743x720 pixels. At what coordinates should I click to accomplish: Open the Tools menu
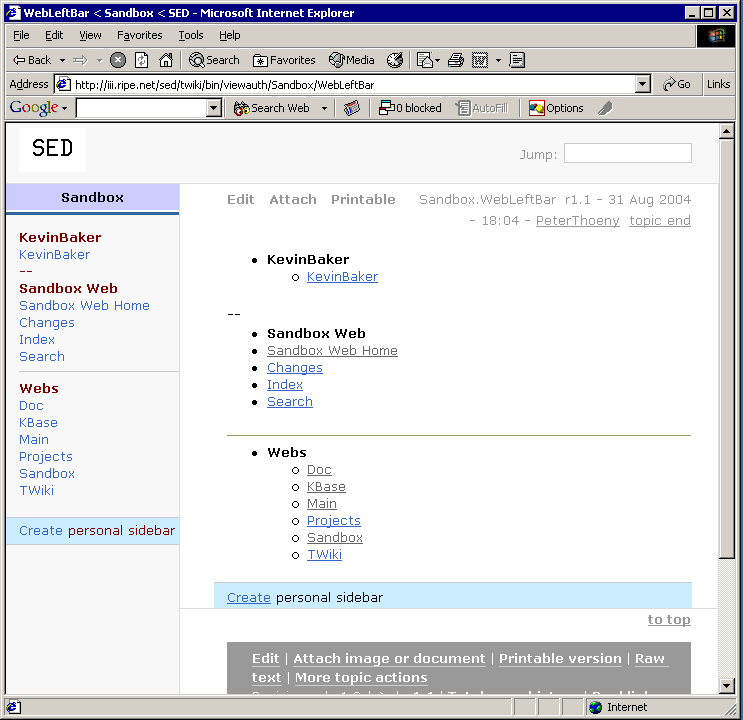coord(190,35)
